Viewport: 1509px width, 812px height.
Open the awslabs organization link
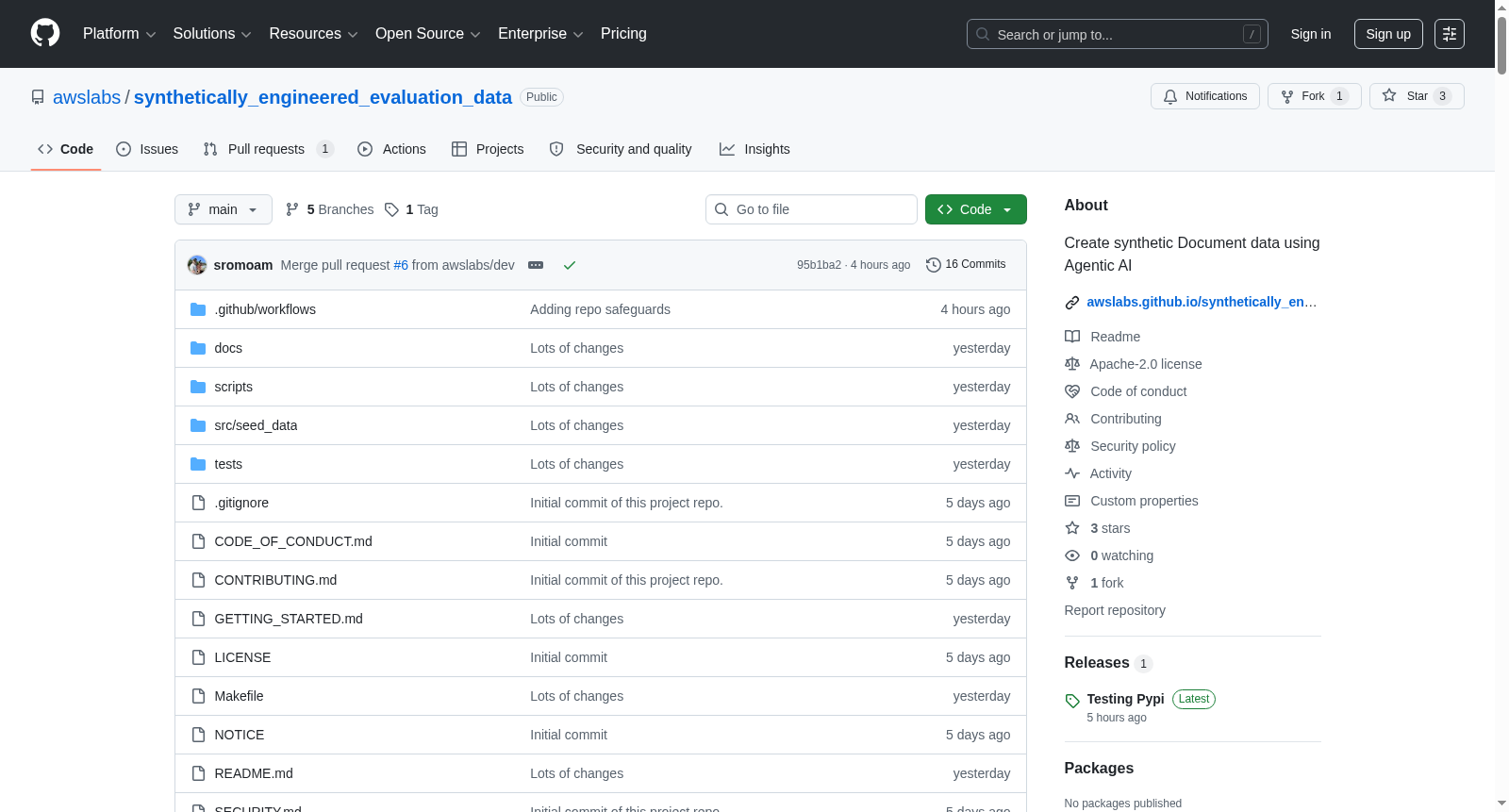click(87, 97)
